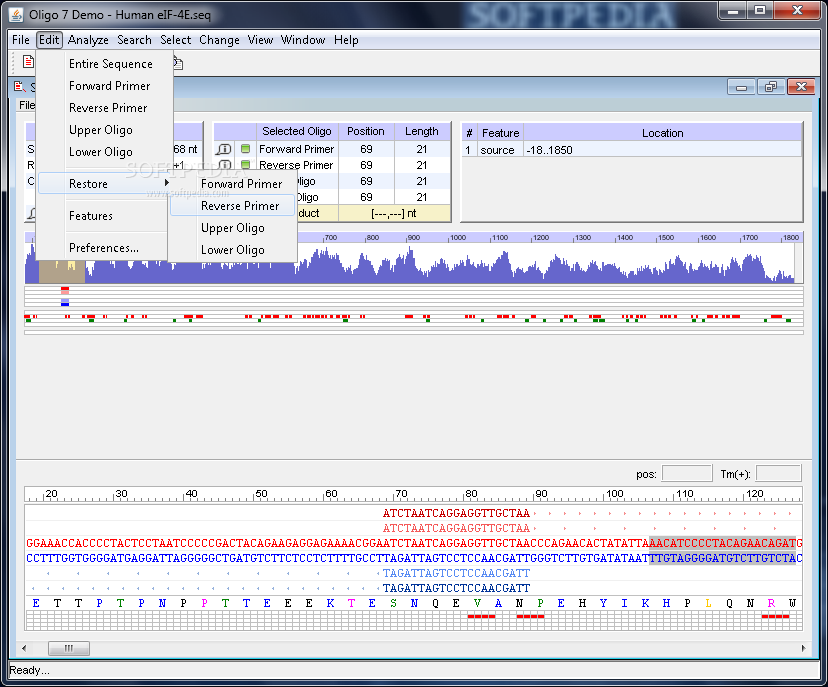Restore the Forward Primer from submenu
Screen dimensions: 828x687
pos(242,184)
